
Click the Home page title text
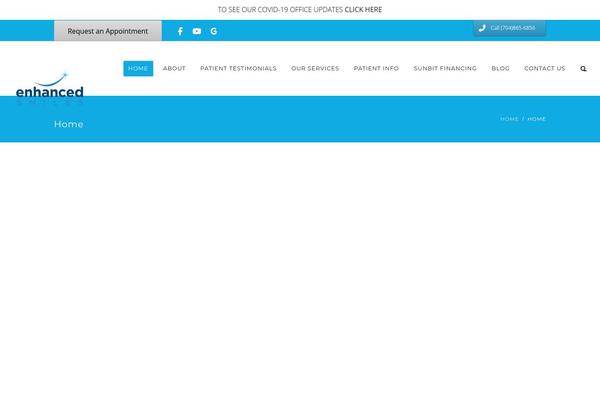pyautogui.click(x=68, y=124)
